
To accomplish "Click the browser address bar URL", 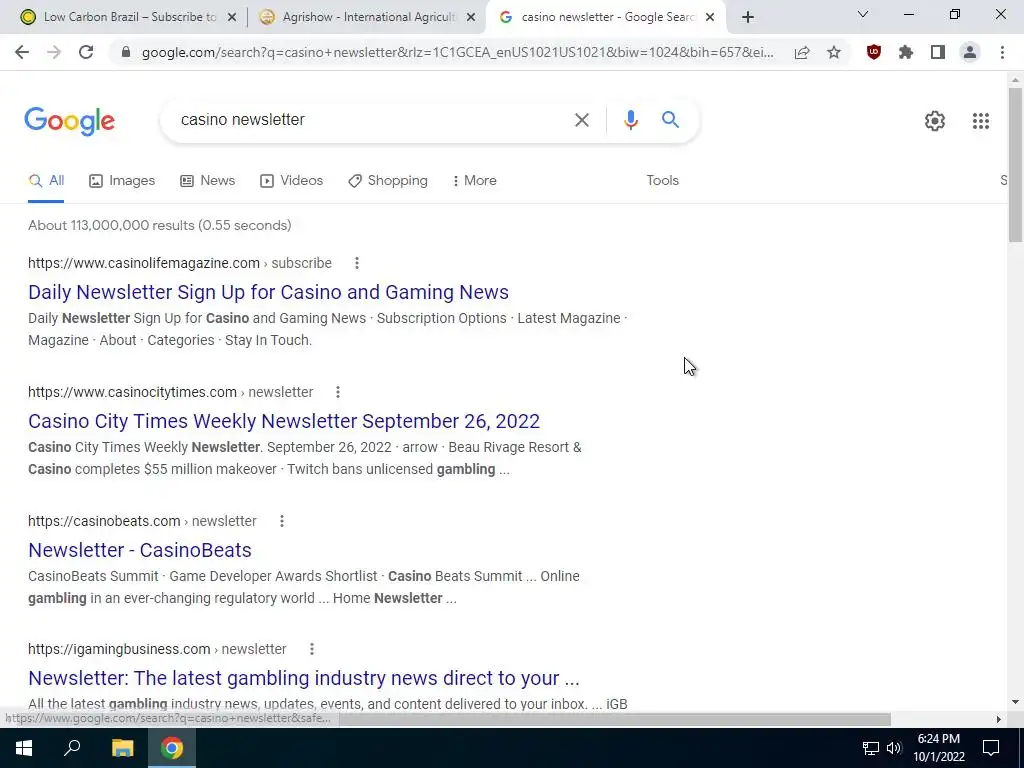I will [x=457, y=52].
